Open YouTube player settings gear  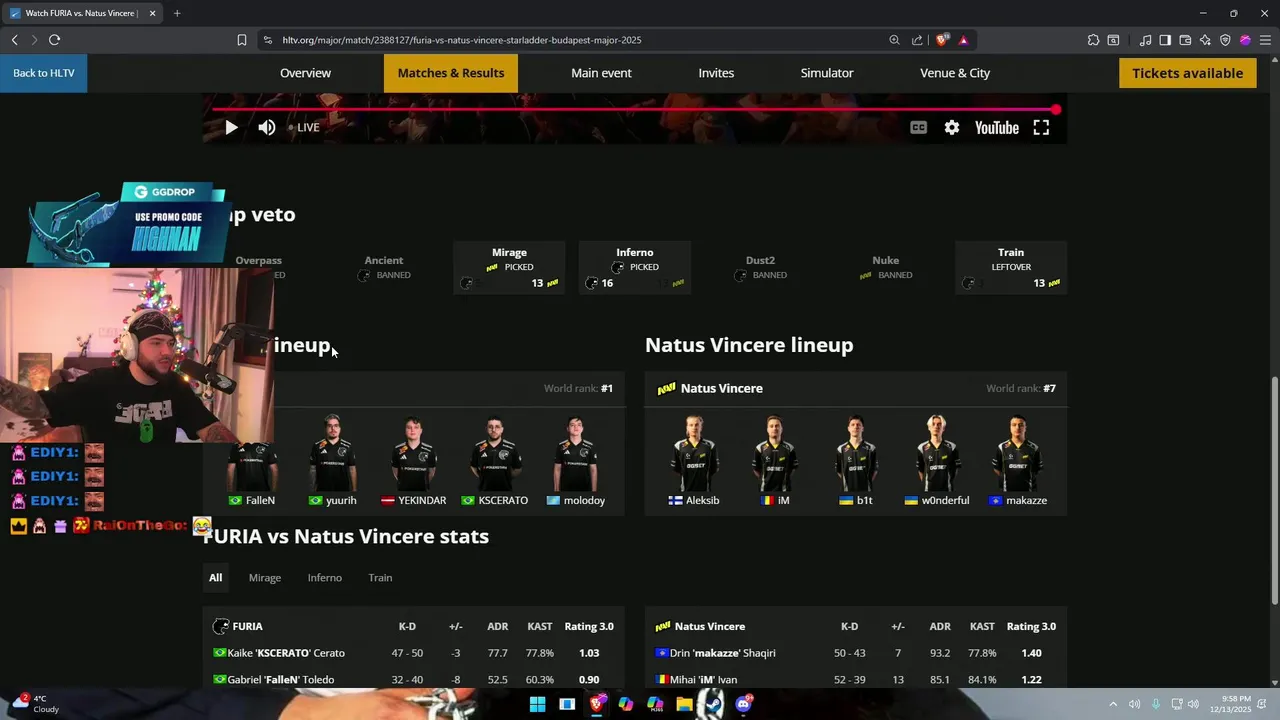[952, 127]
